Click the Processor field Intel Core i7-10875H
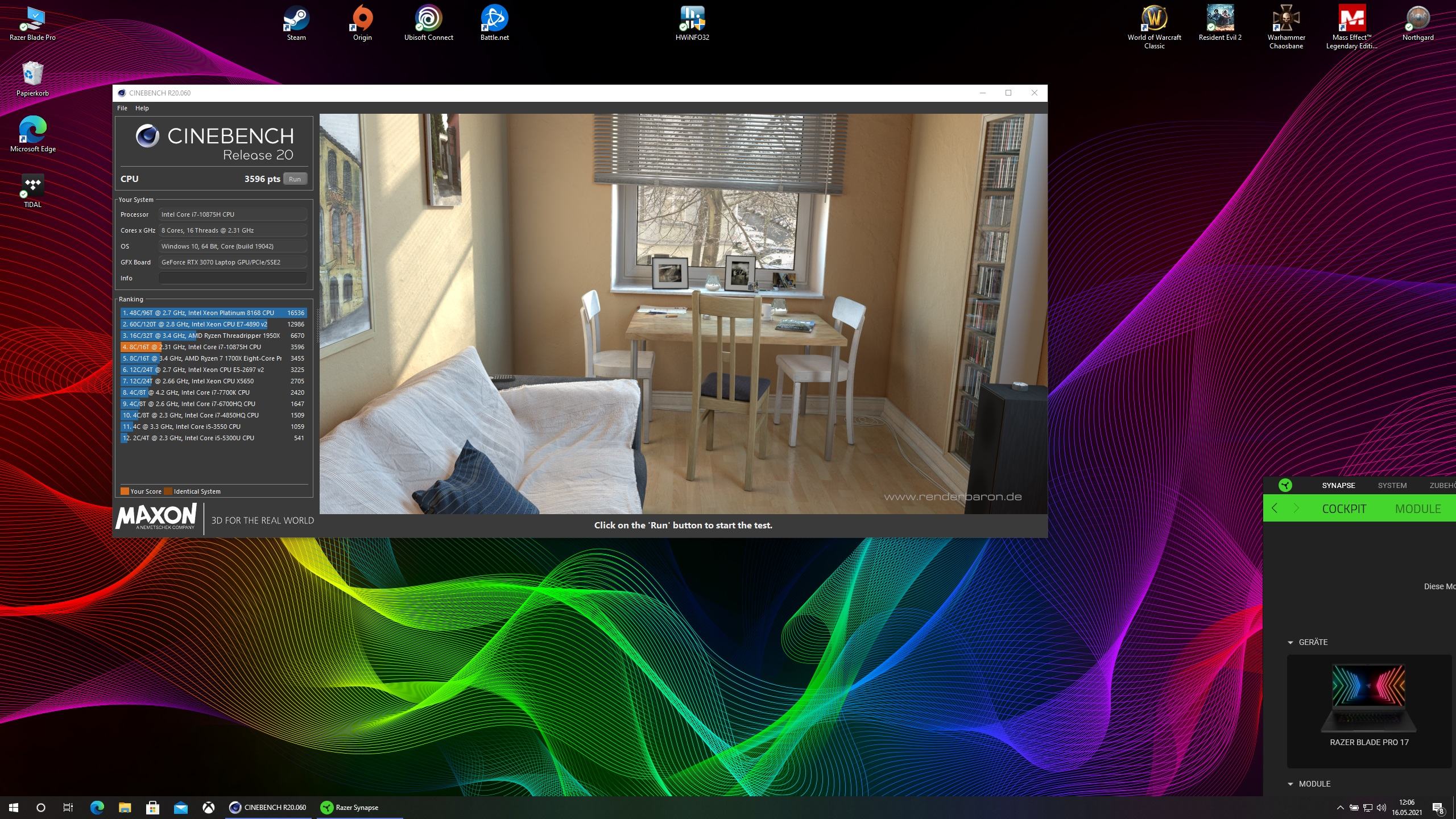 click(233, 214)
